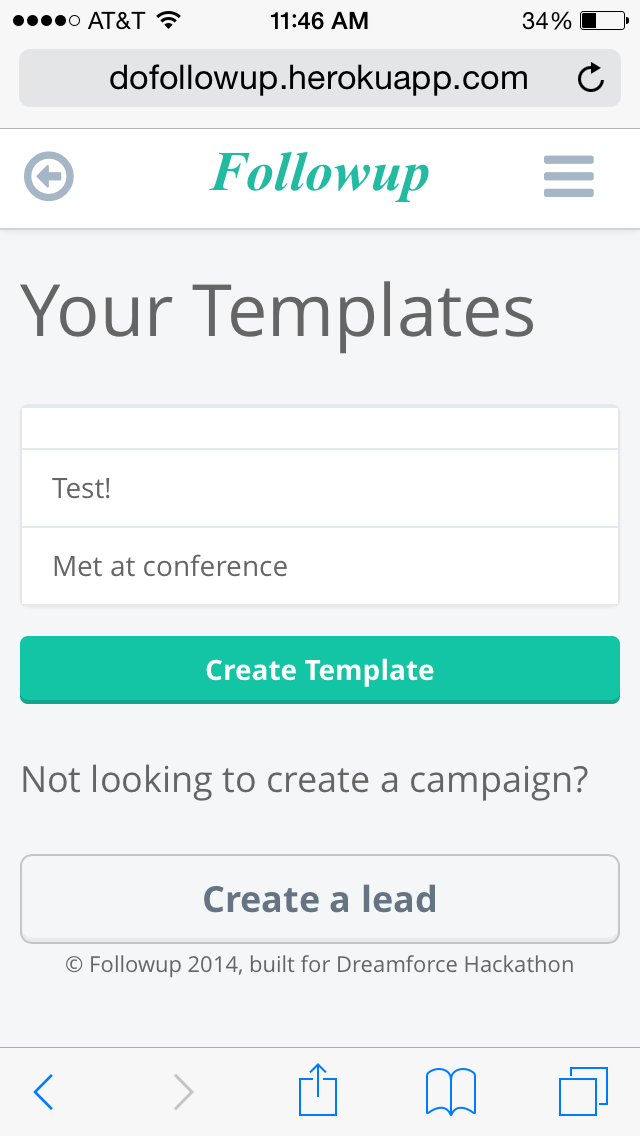Select the Met at conference template
Viewport: 640px width, 1136px height.
[320, 566]
